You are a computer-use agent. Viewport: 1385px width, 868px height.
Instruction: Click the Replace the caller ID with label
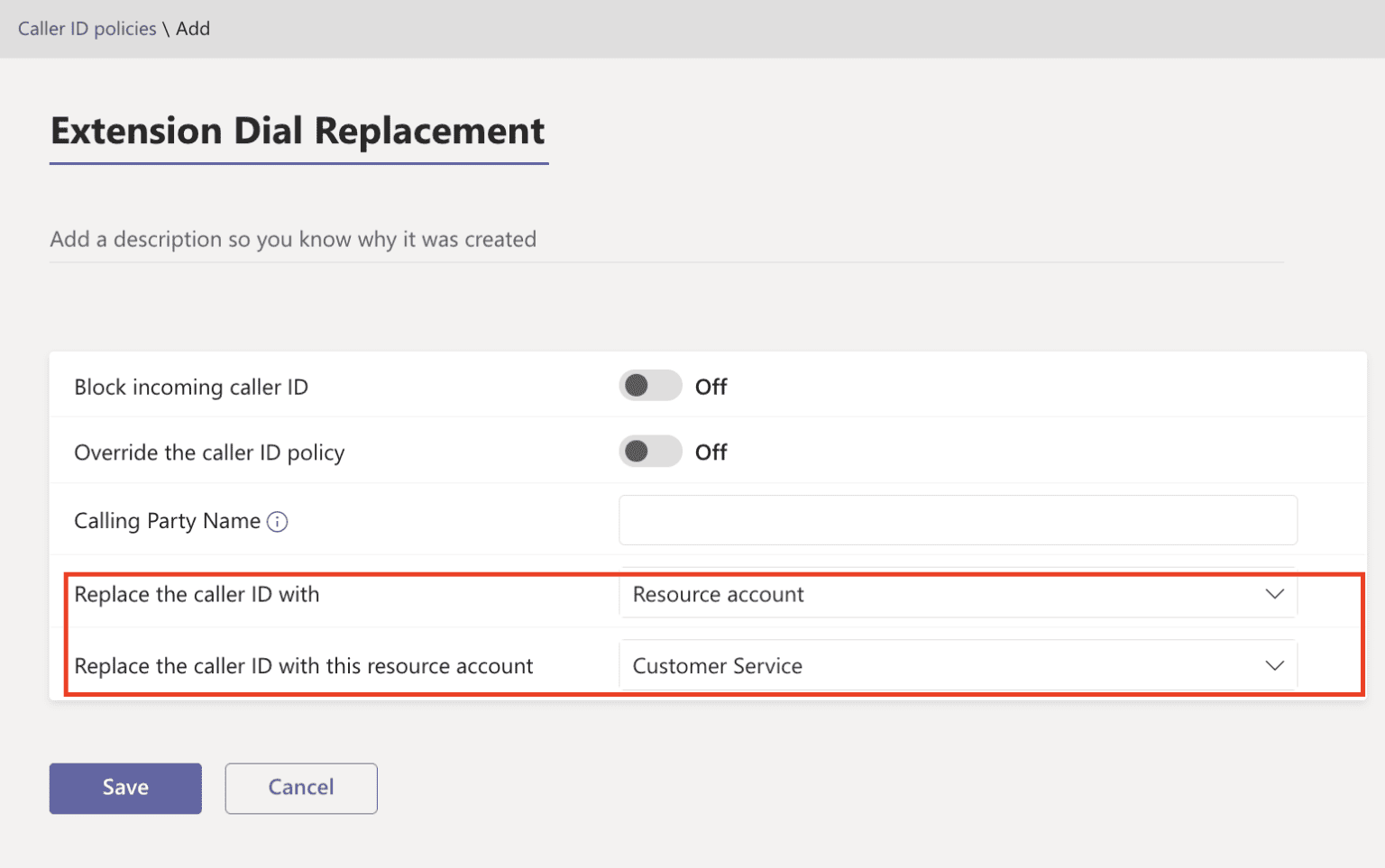[x=197, y=594]
